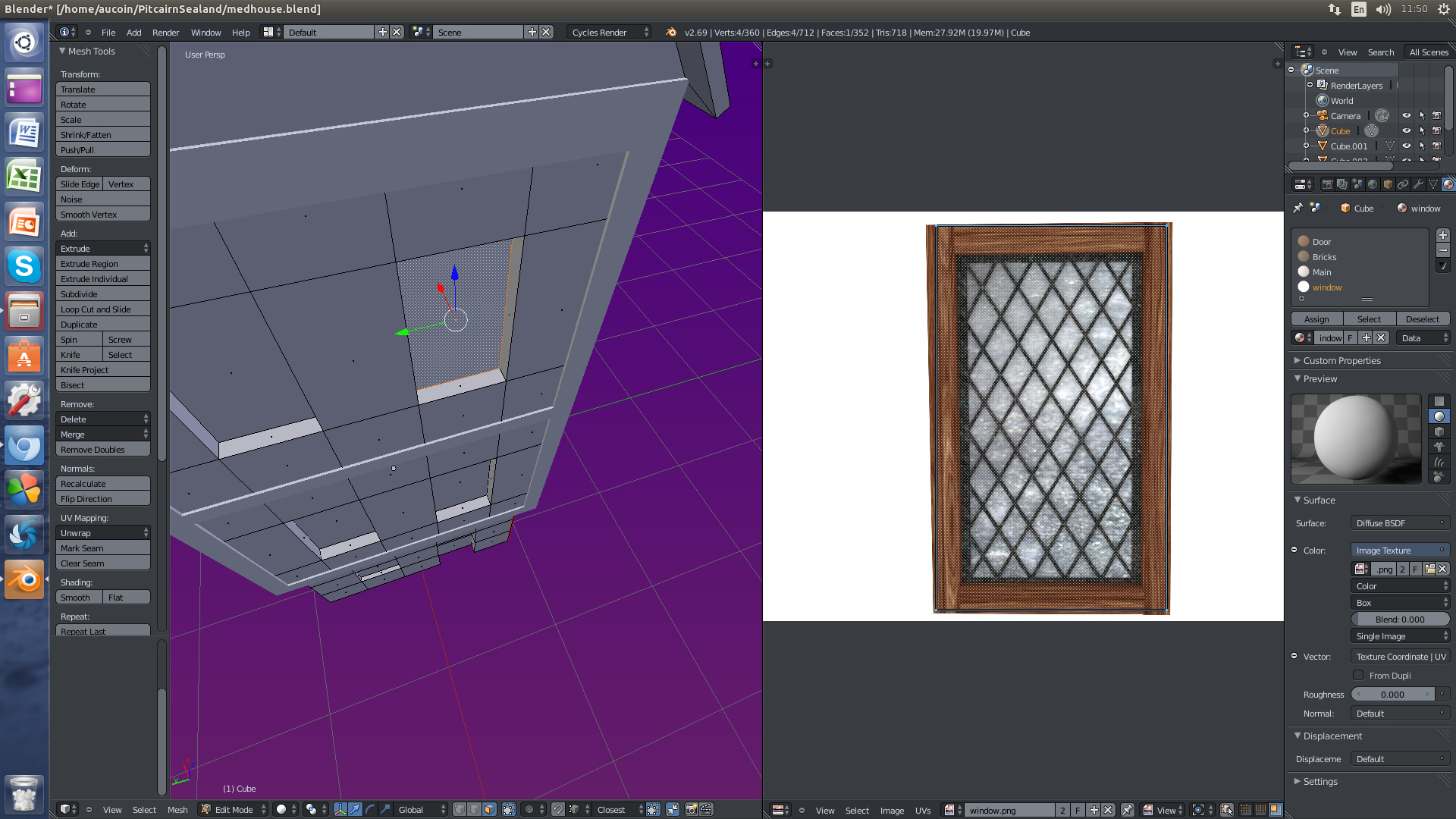Image resolution: width=1456 pixels, height=819 pixels.
Task: Enable the From Dupli checkbox
Action: 1358,675
